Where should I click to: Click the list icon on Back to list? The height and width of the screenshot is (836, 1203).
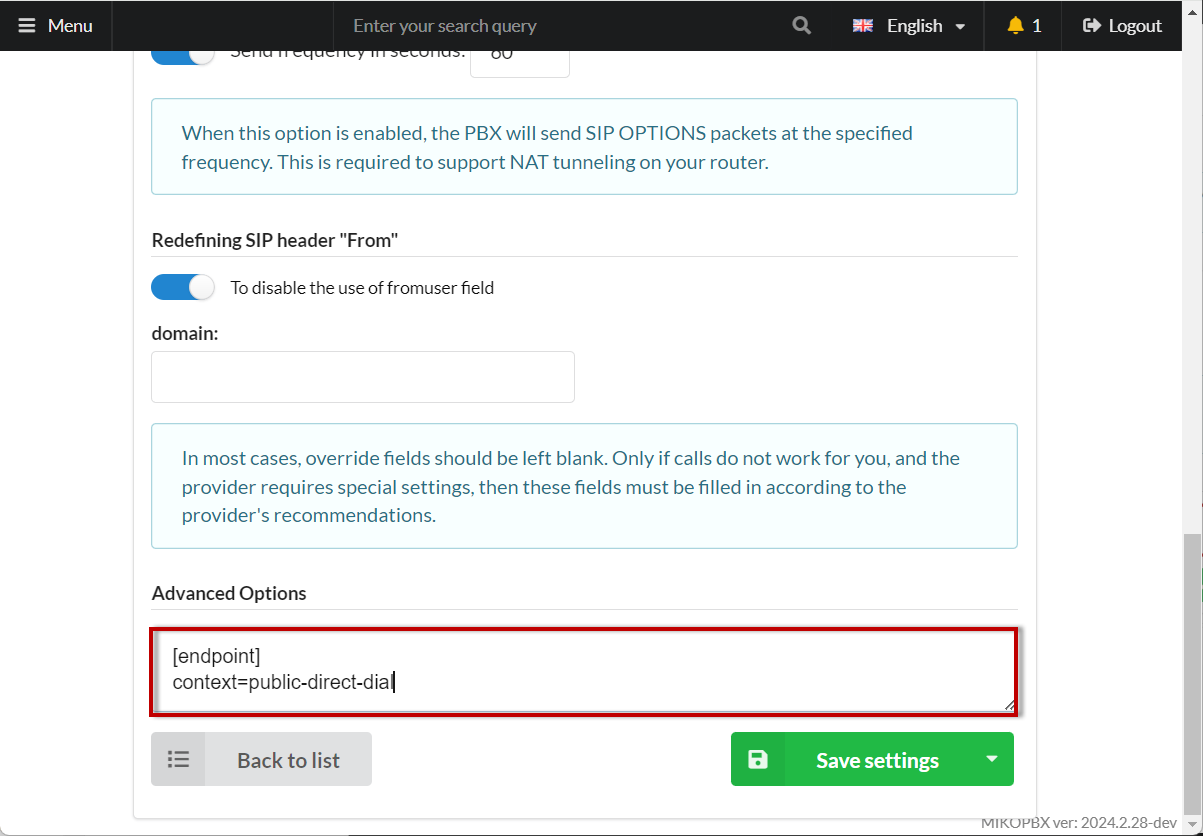point(178,760)
